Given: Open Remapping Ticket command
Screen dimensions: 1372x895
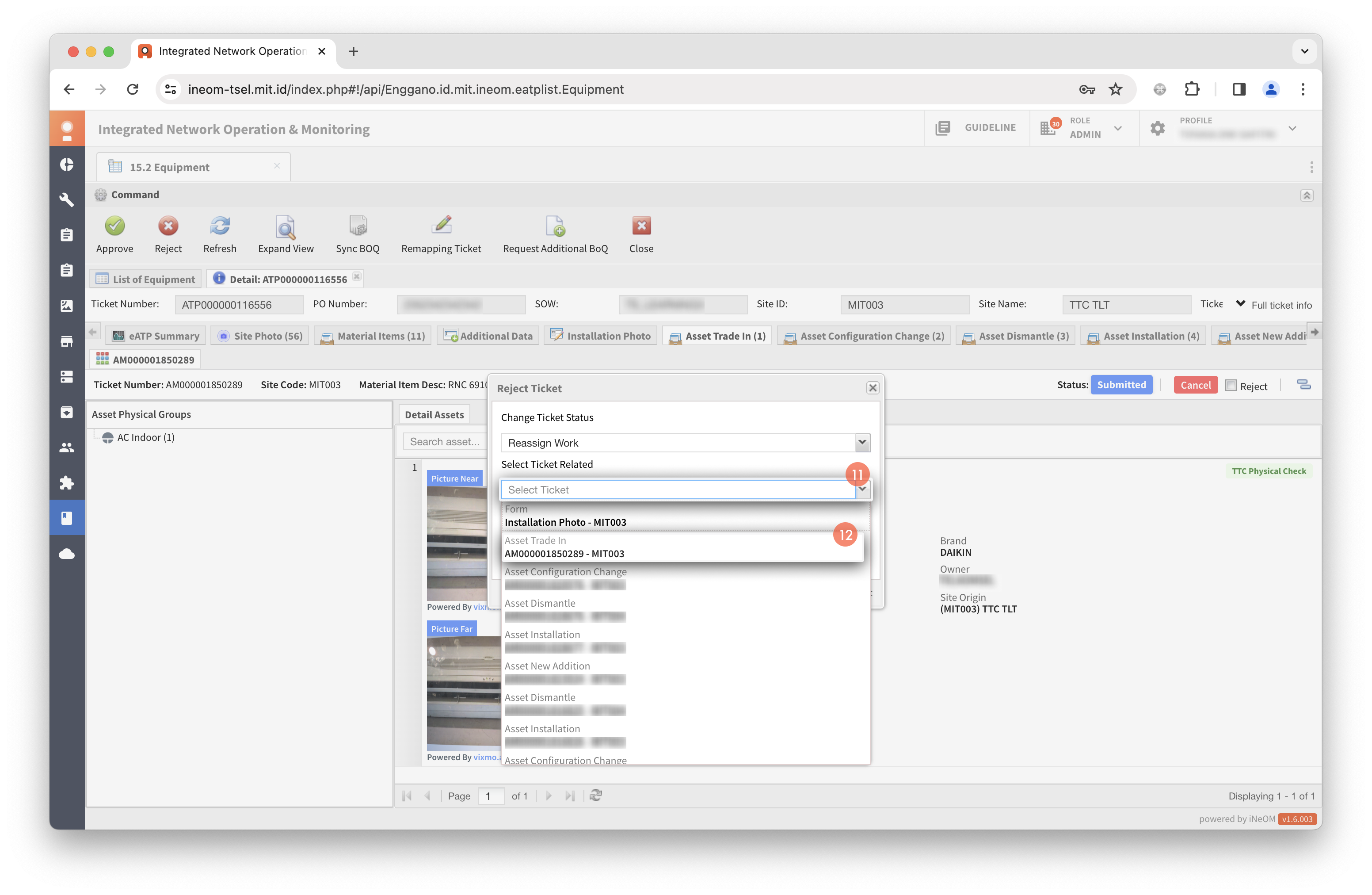Looking at the screenshot, I should click(441, 226).
